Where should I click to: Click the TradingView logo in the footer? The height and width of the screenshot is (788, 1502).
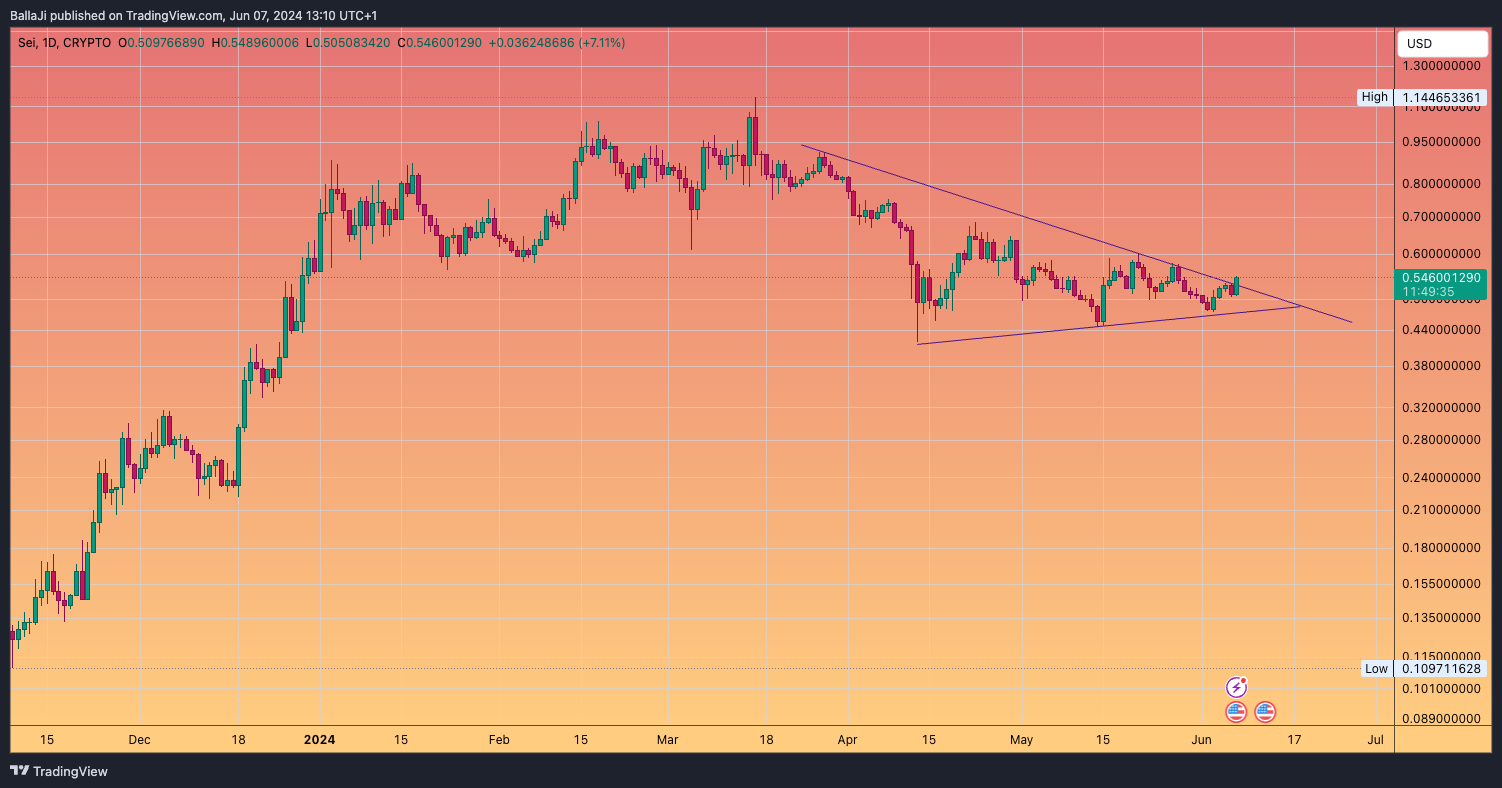click(x=58, y=771)
